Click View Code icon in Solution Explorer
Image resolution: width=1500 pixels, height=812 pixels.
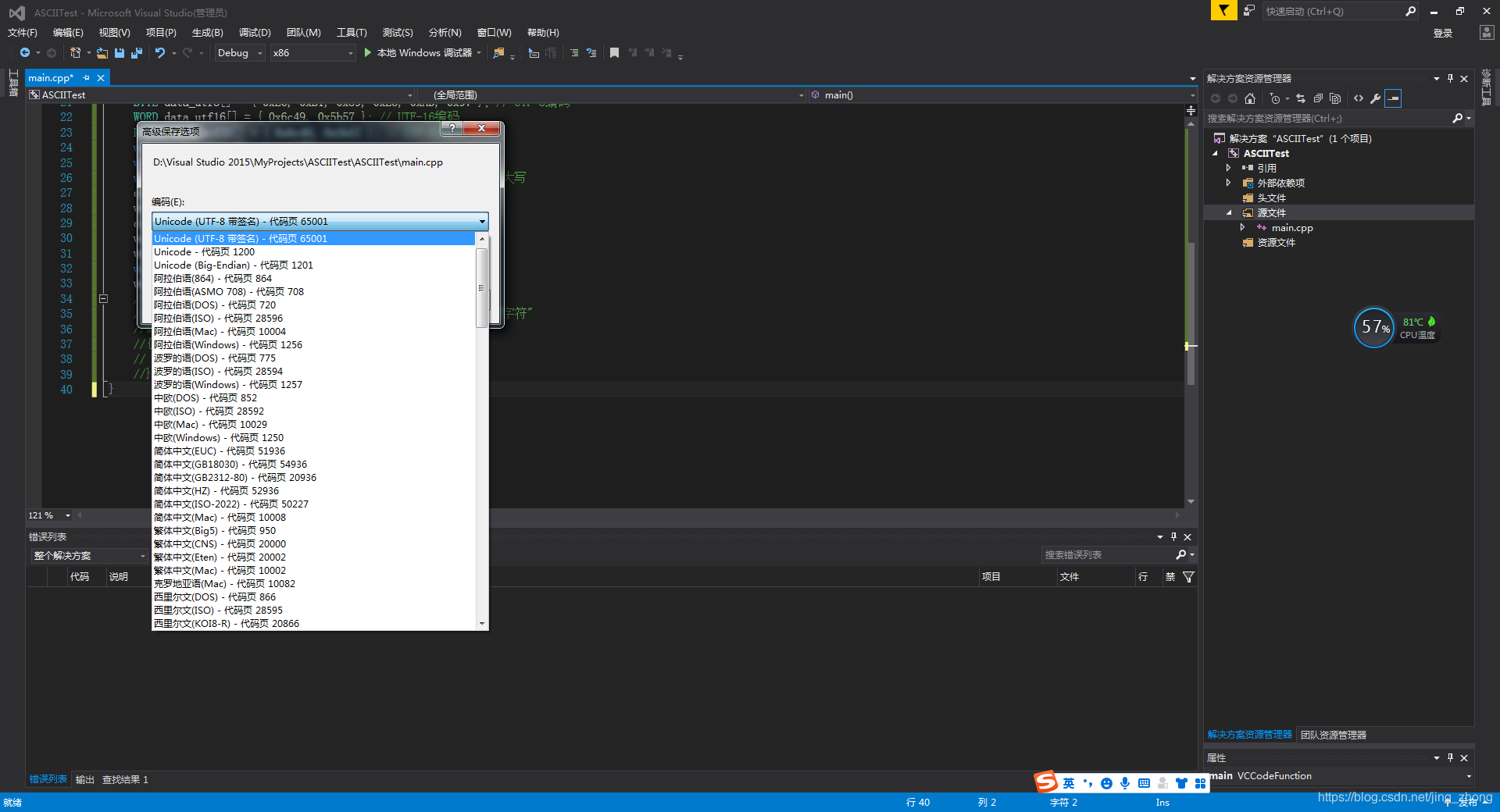click(x=1359, y=98)
